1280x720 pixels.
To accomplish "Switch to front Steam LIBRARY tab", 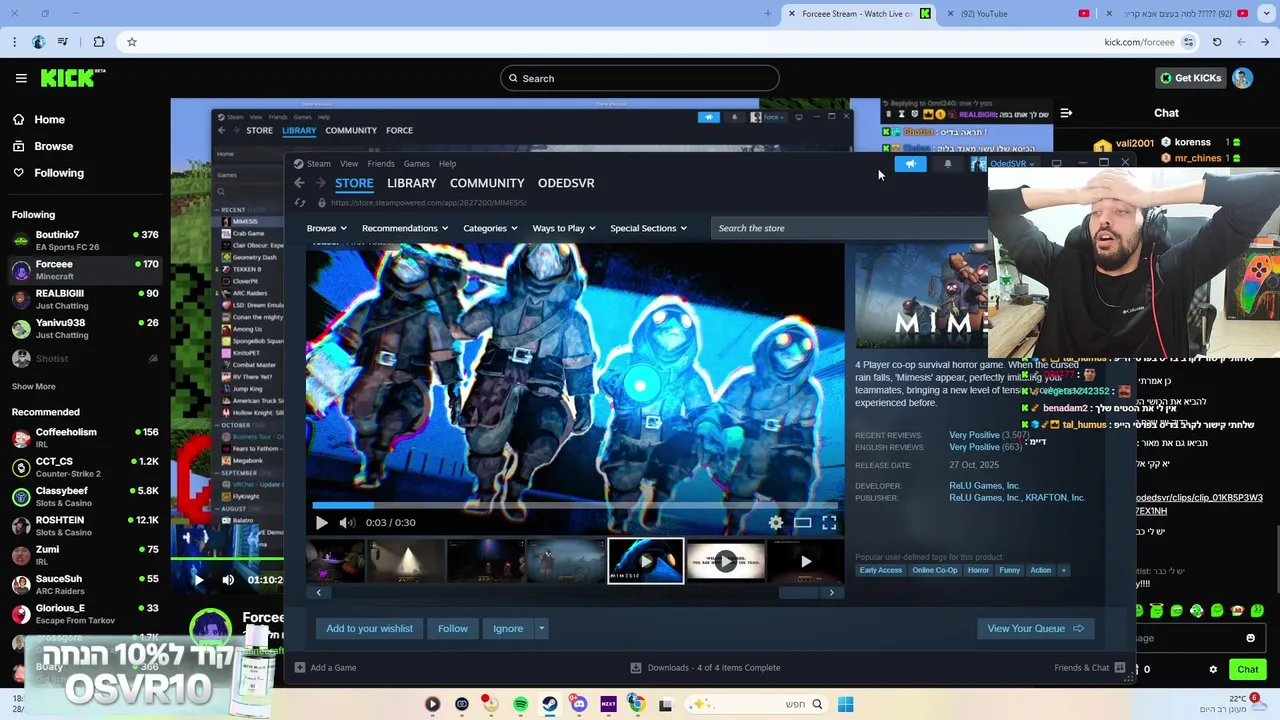I will pos(412,183).
